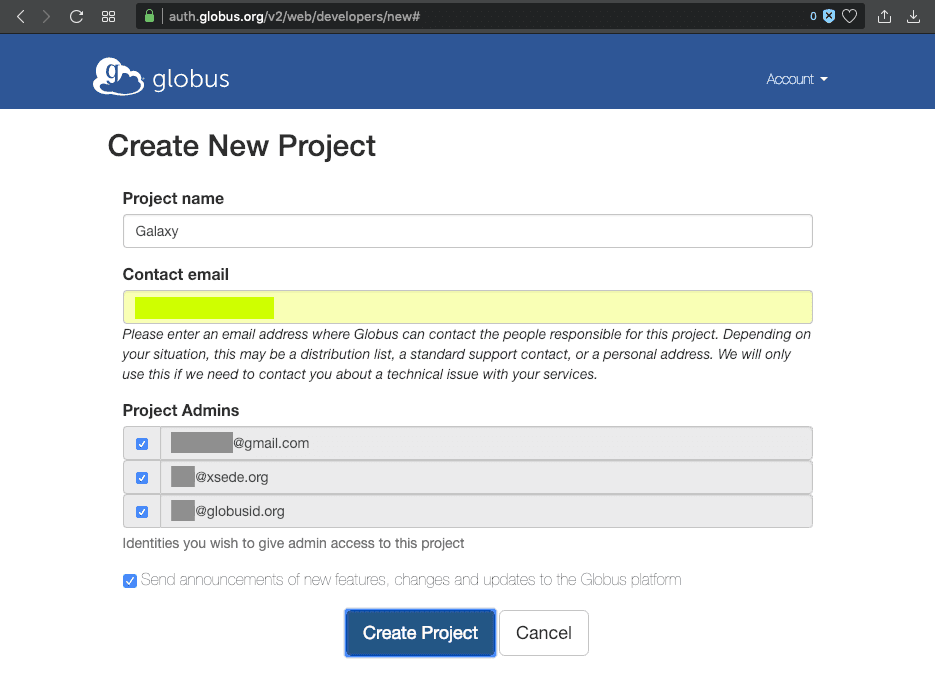The width and height of the screenshot is (935, 677).
Task: Reload the page with the refresh icon
Action: [76, 16]
